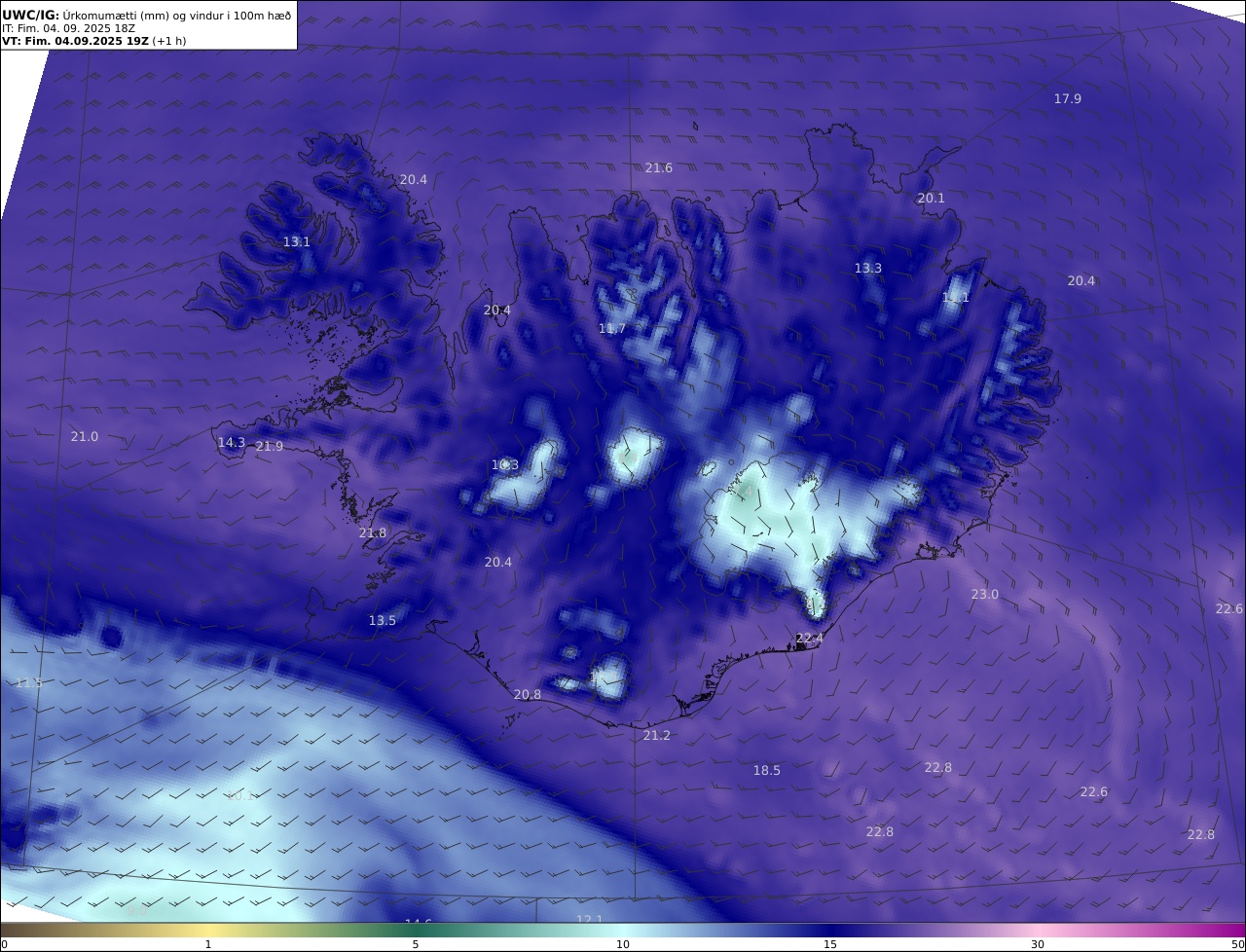Click the 20.1 value label
The height and width of the screenshot is (952, 1246).
[932, 198]
